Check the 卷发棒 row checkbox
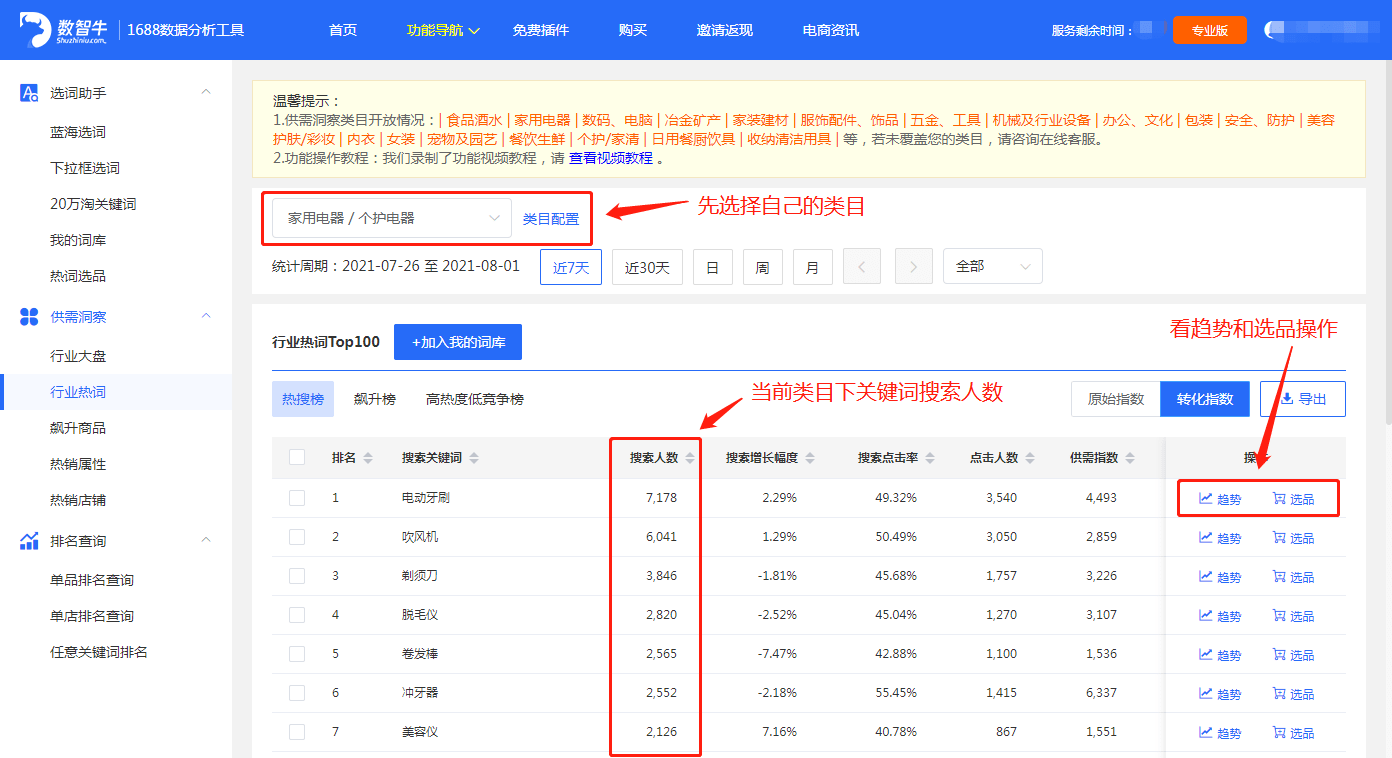This screenshot has width=1392, height=758. (297, 653)
